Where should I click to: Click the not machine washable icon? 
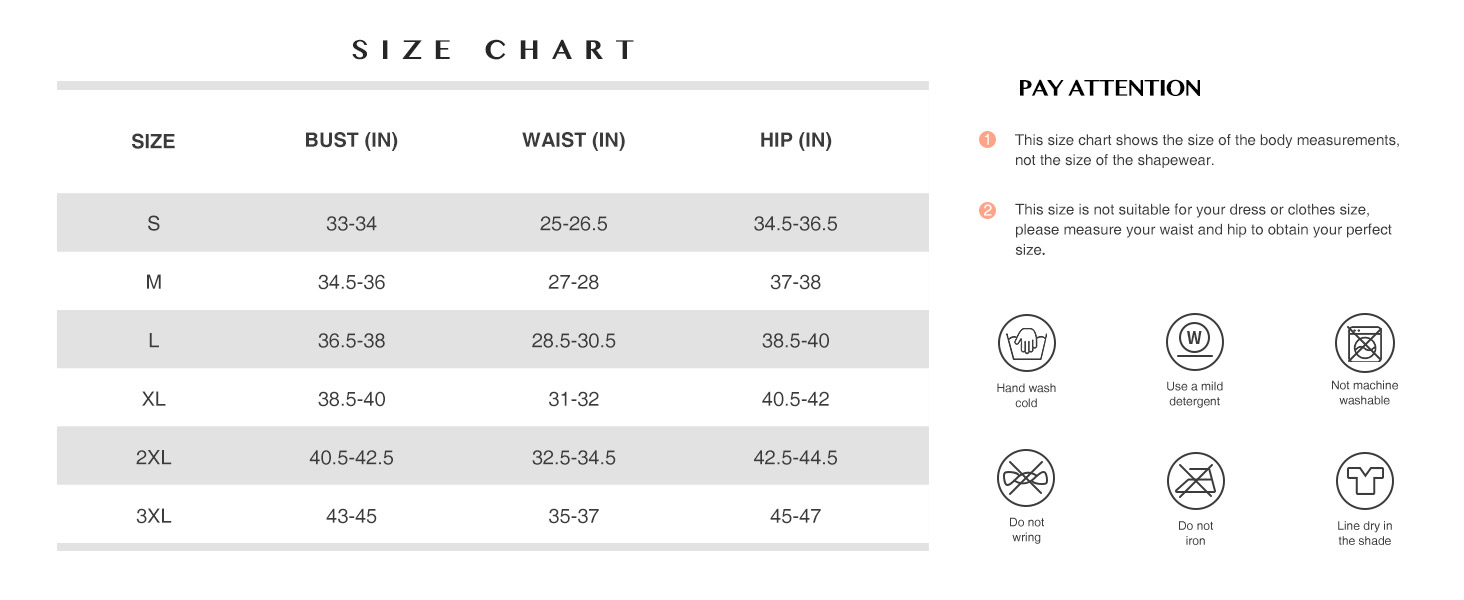click(1364, 343)
